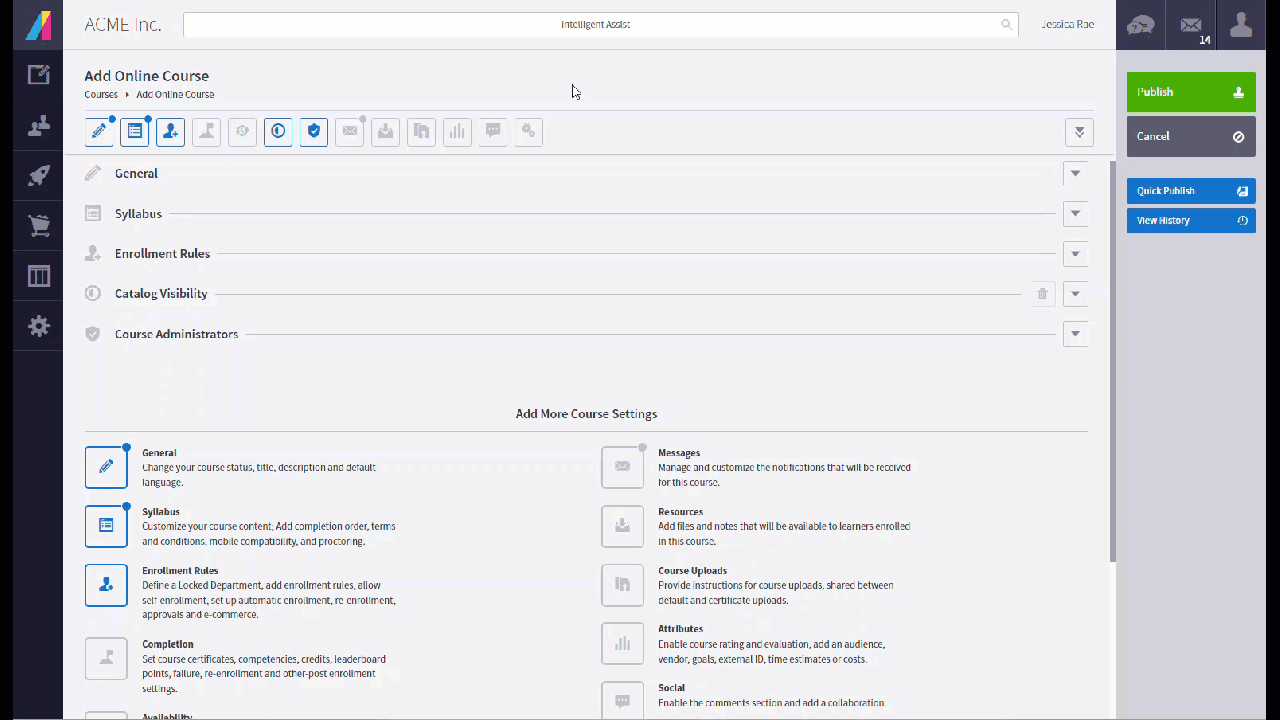
Task: Add the Resources settings tile
Action: click(x=622, y=526)
